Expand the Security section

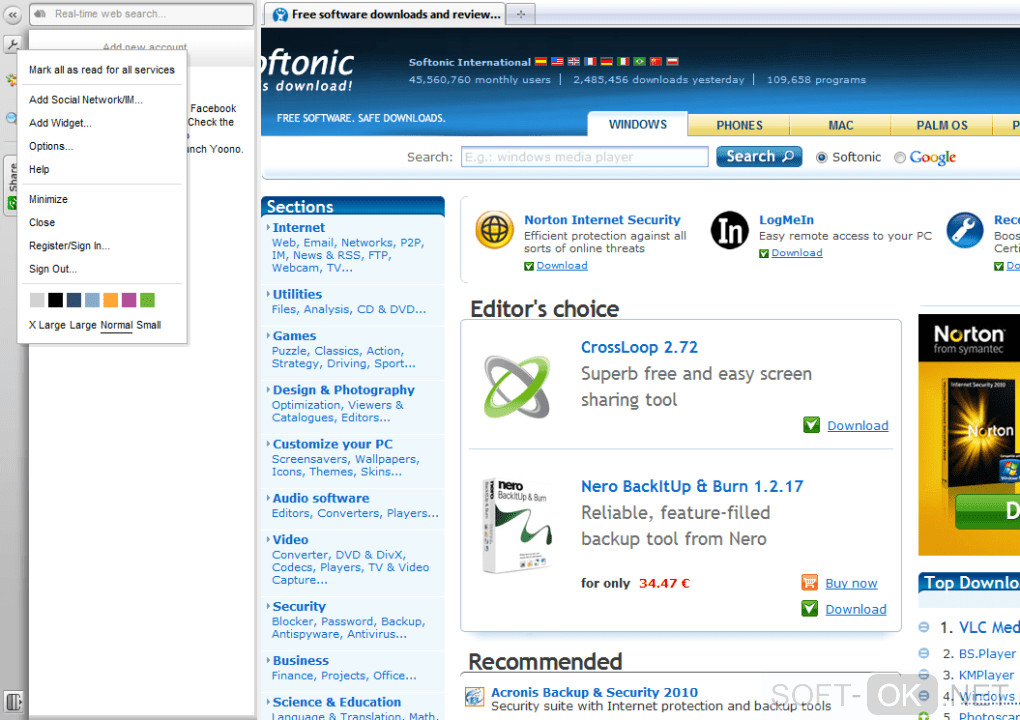(x=299, y=607)
